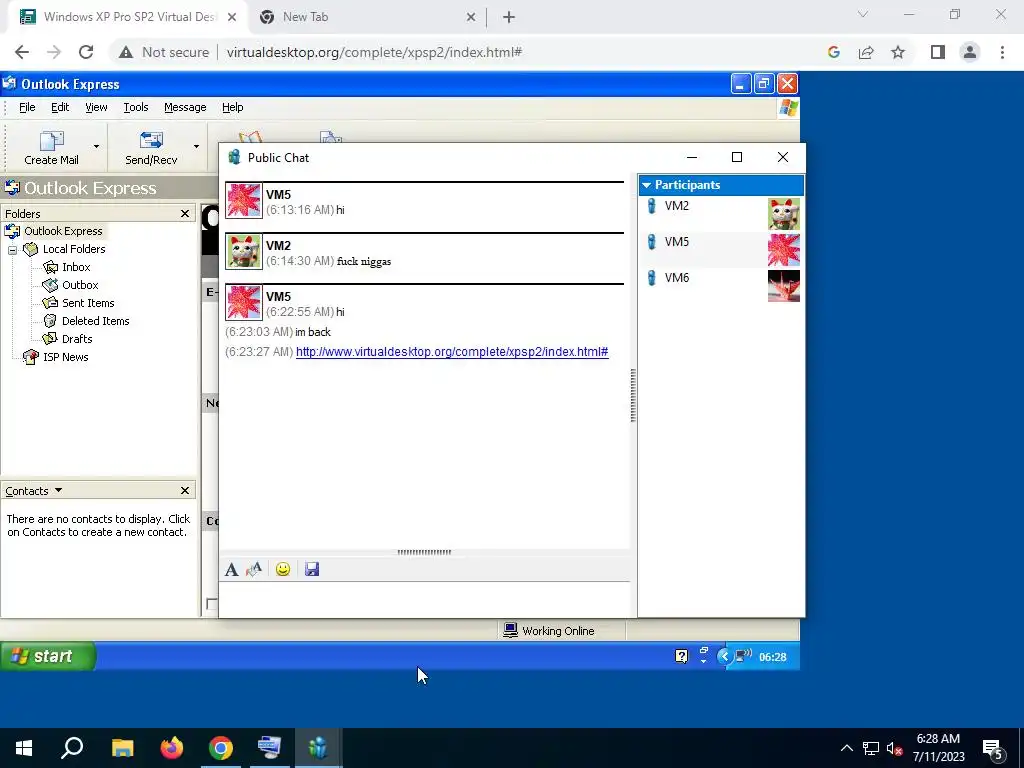Click the font size icon in chat toolbar
The image size is (1024, 768).
tap(254, 569)
